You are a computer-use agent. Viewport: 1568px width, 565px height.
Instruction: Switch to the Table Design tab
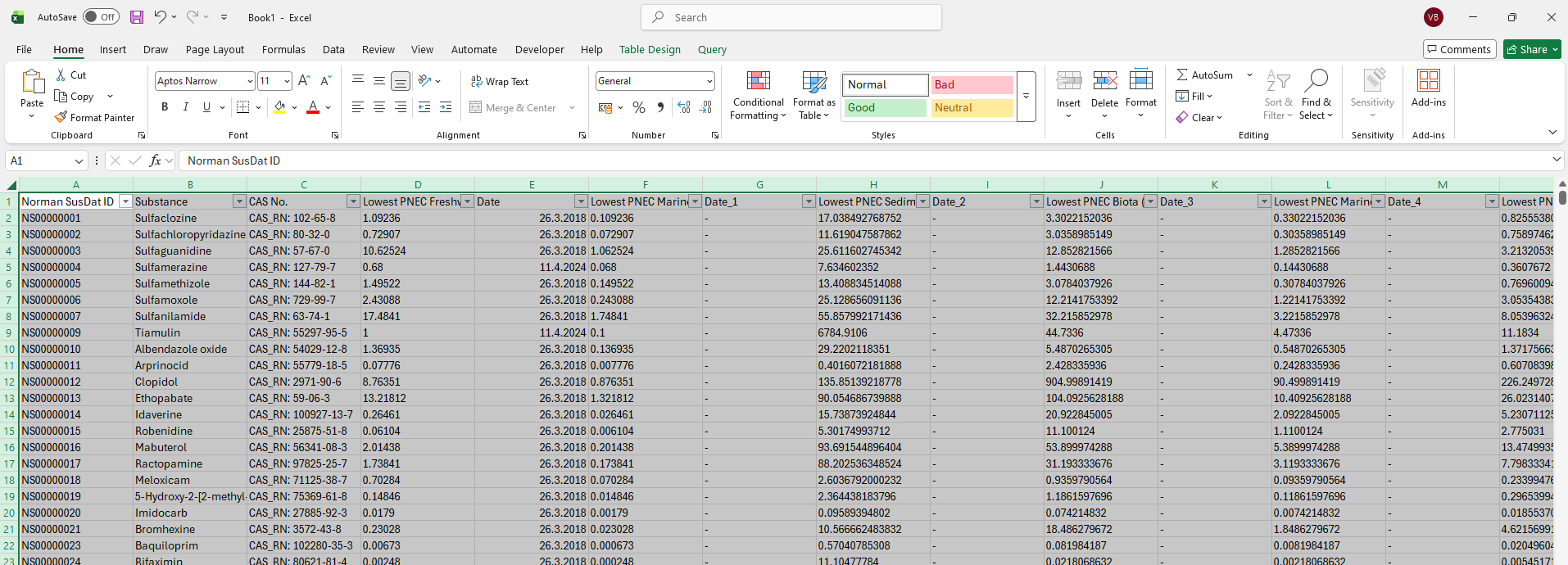coord(649,49)
